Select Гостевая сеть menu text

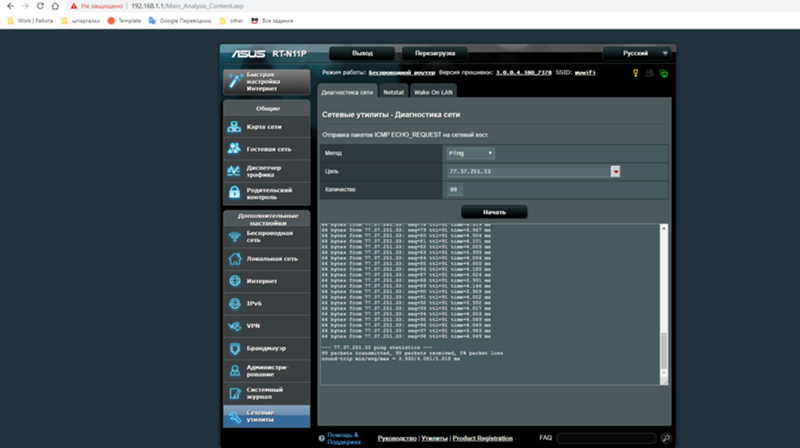[269, 149]
